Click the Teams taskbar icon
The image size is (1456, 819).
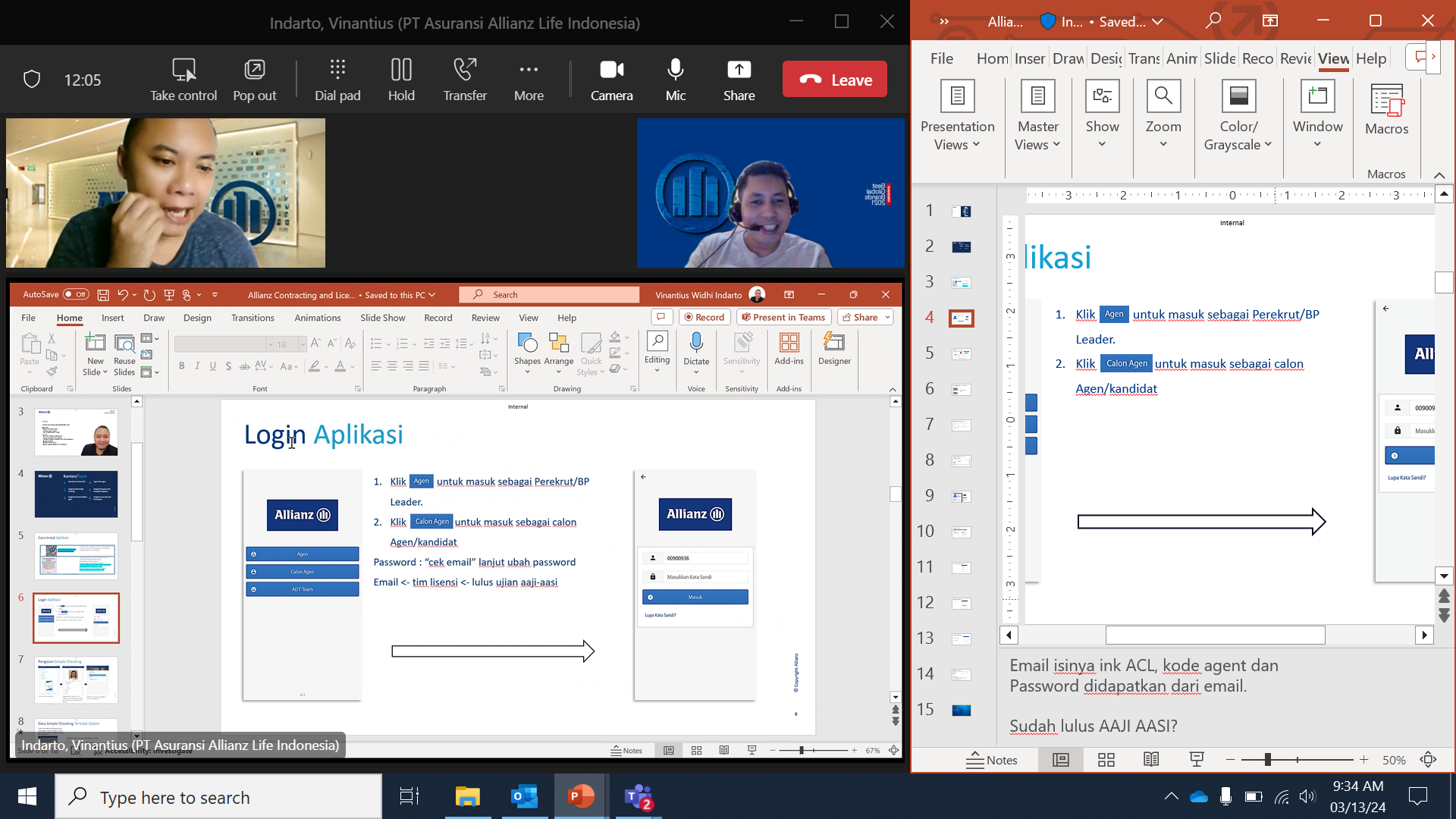(638, 796)
